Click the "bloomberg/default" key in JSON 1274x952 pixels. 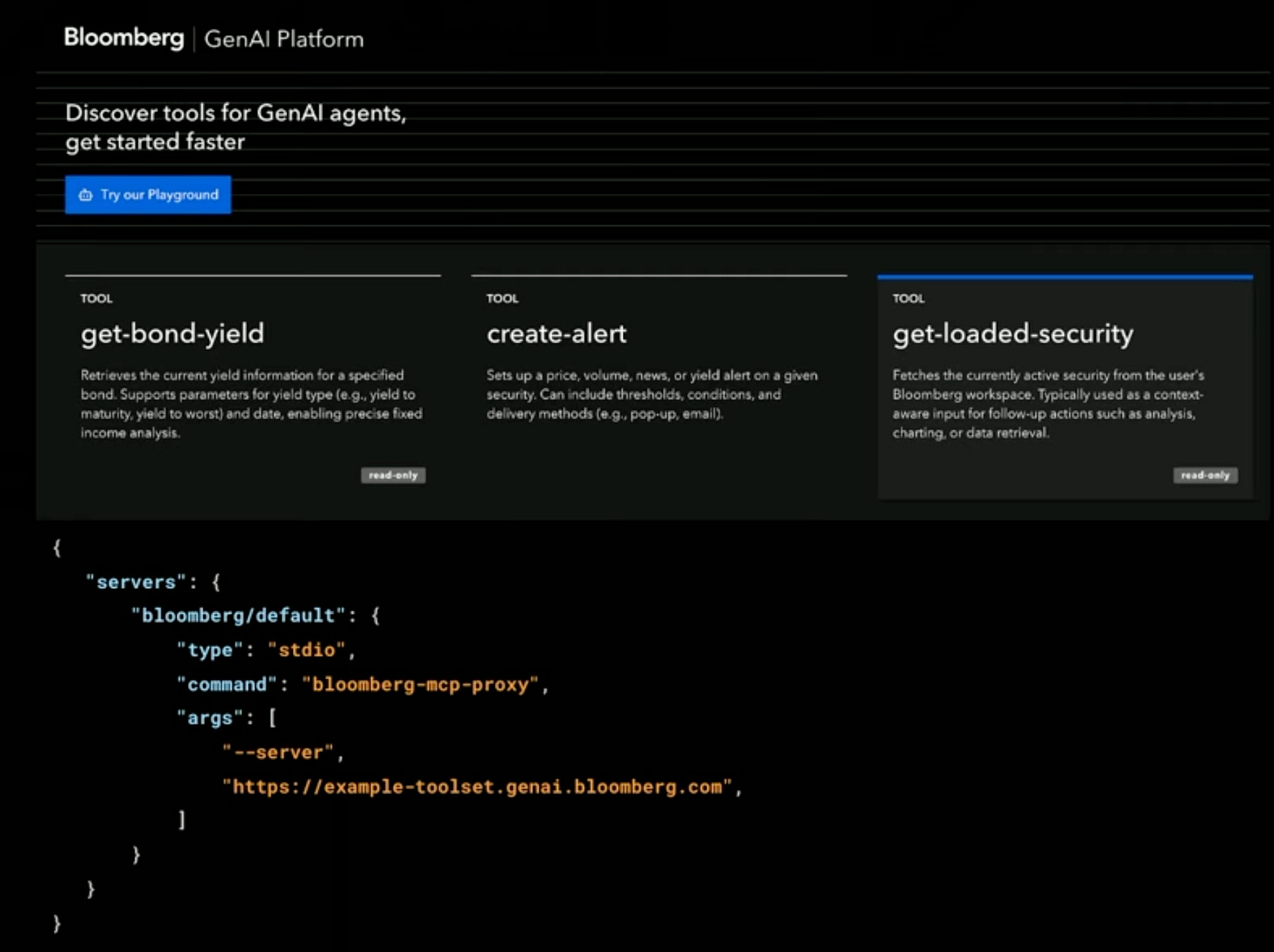pos(238,615)
